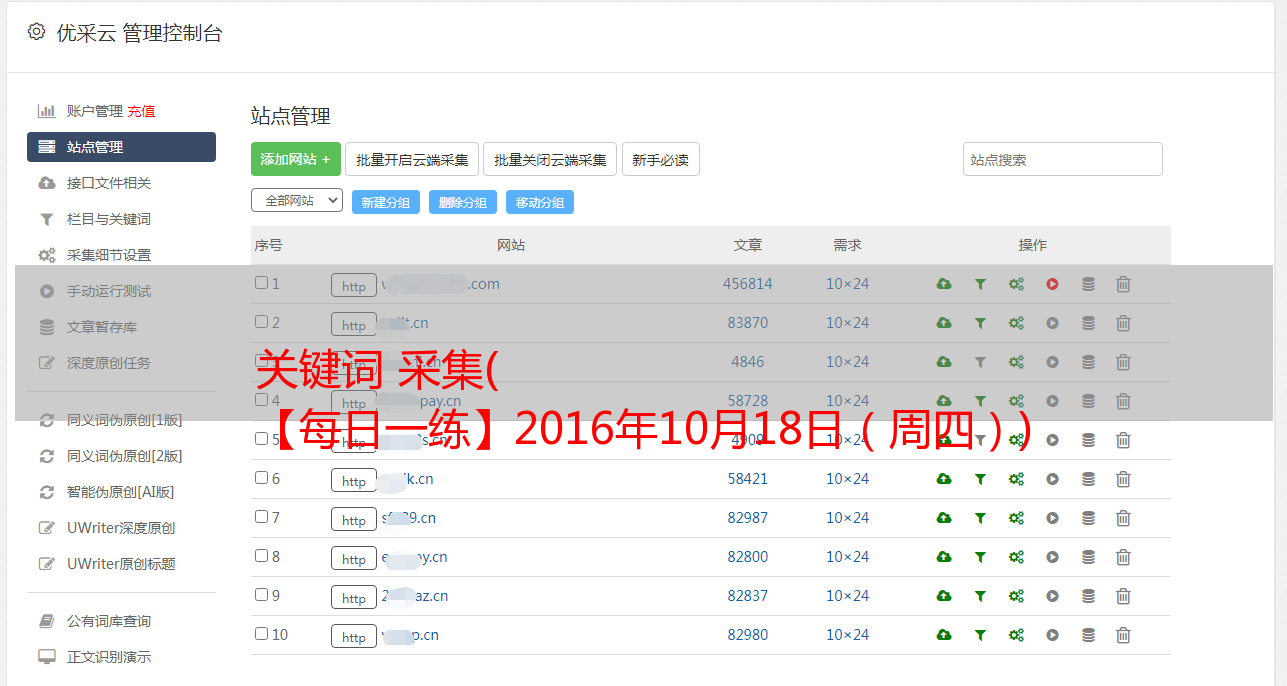1287x686 pixels.
Task: Delete row 6 using trash icon
Action: click(x=1123, y=479)
